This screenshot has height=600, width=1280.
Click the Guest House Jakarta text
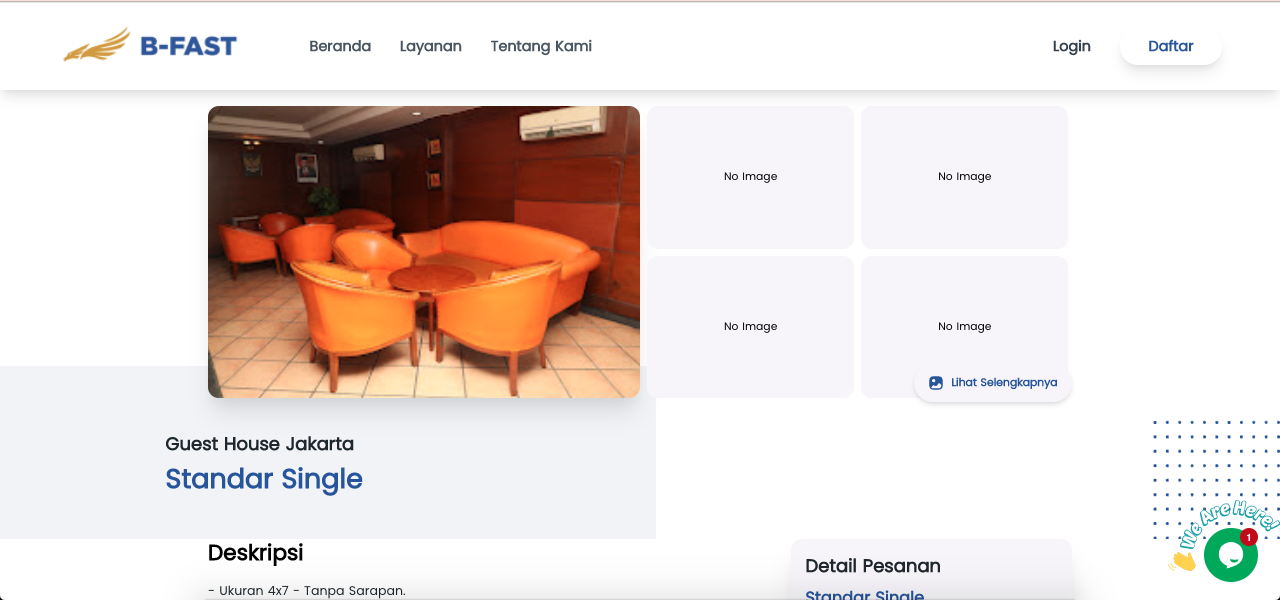click(x=260, y=444)
